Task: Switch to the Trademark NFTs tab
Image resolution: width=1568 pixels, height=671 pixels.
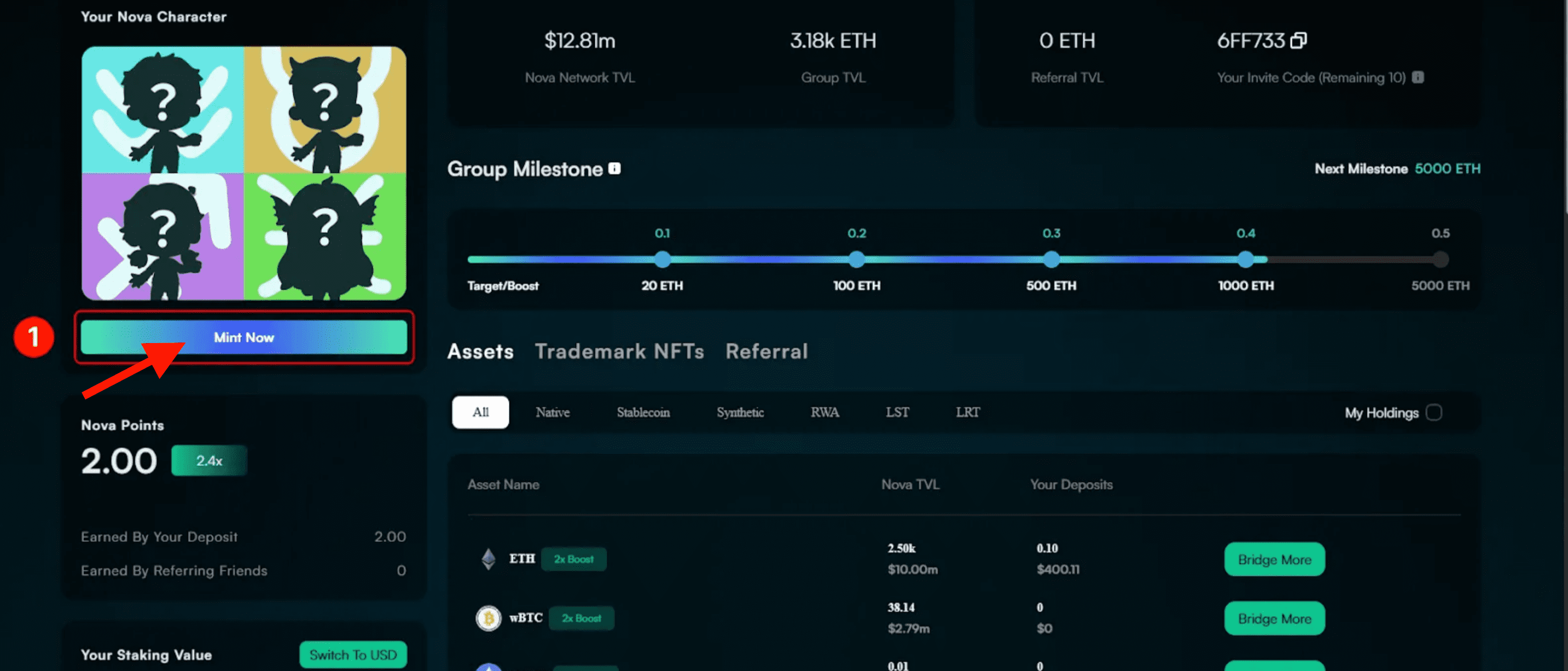Action: (x=619, y=351)
